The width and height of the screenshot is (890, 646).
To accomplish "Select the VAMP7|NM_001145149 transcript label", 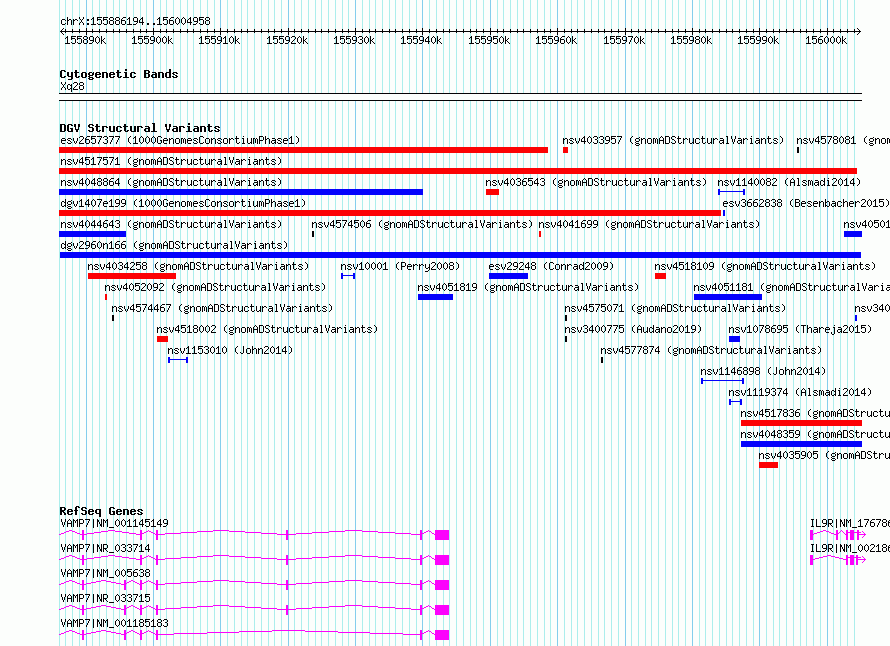I will coord(114,523).
